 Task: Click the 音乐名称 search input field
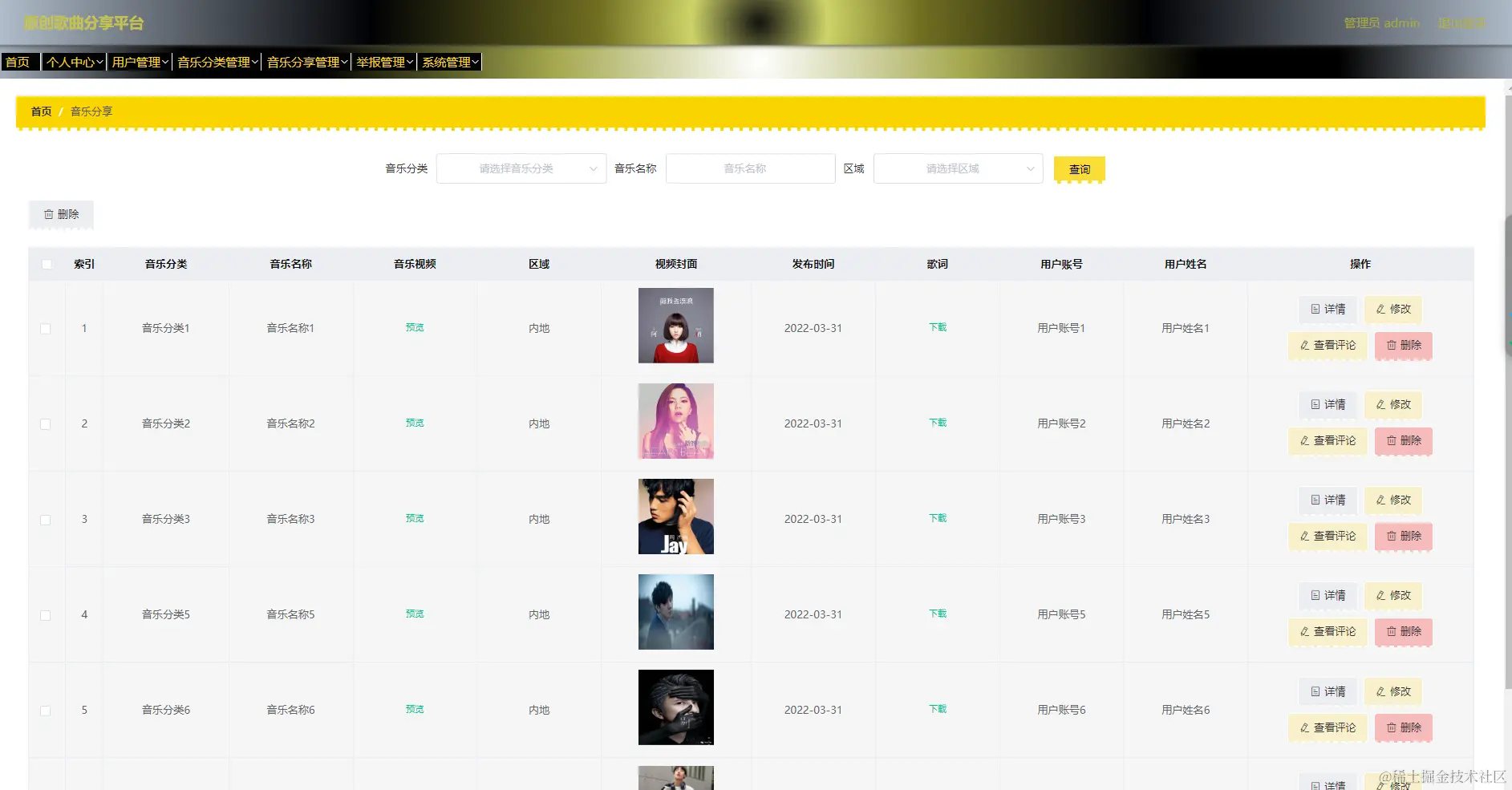pos(750,168)
